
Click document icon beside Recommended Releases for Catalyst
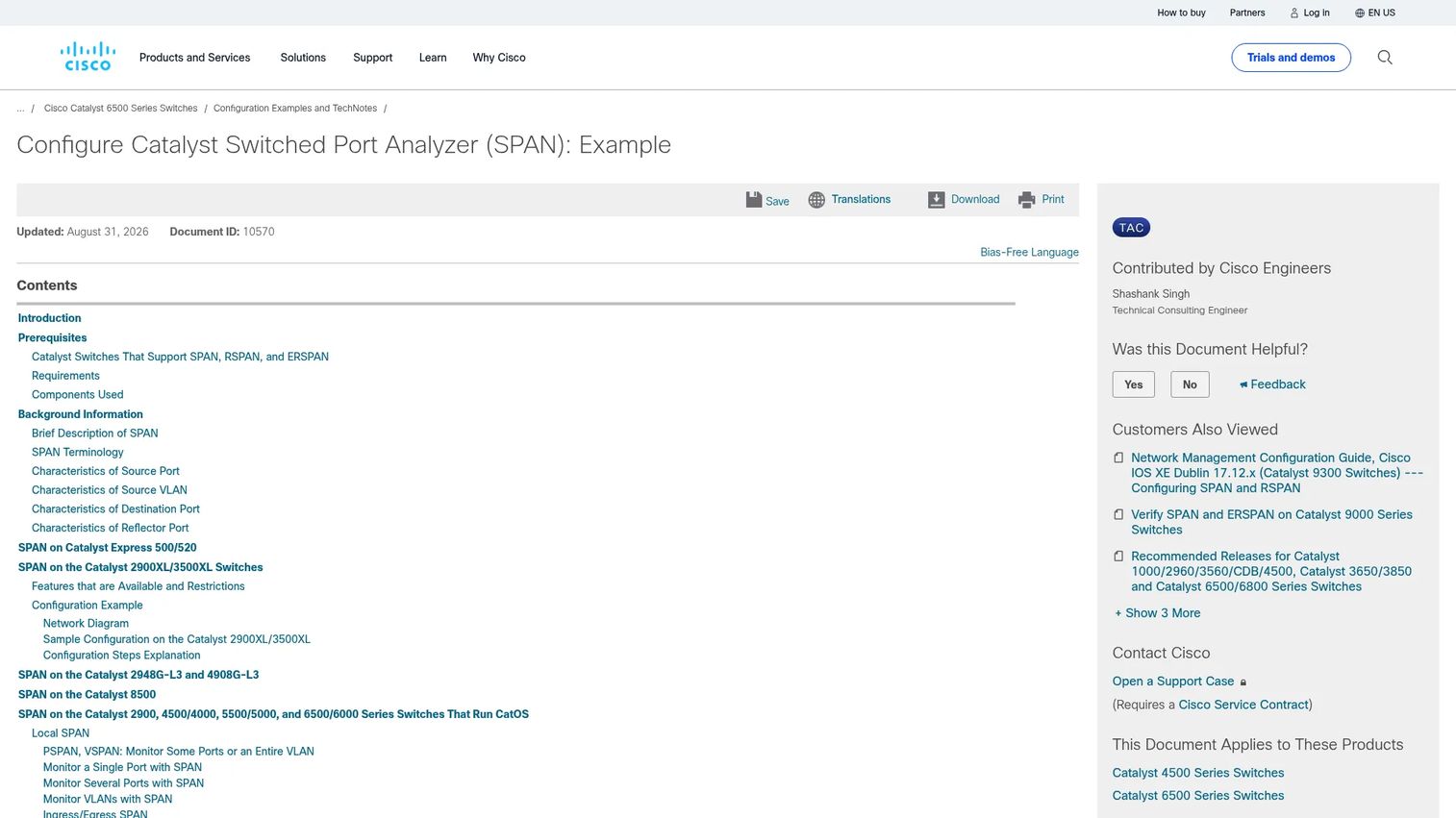pos(1118,557)
